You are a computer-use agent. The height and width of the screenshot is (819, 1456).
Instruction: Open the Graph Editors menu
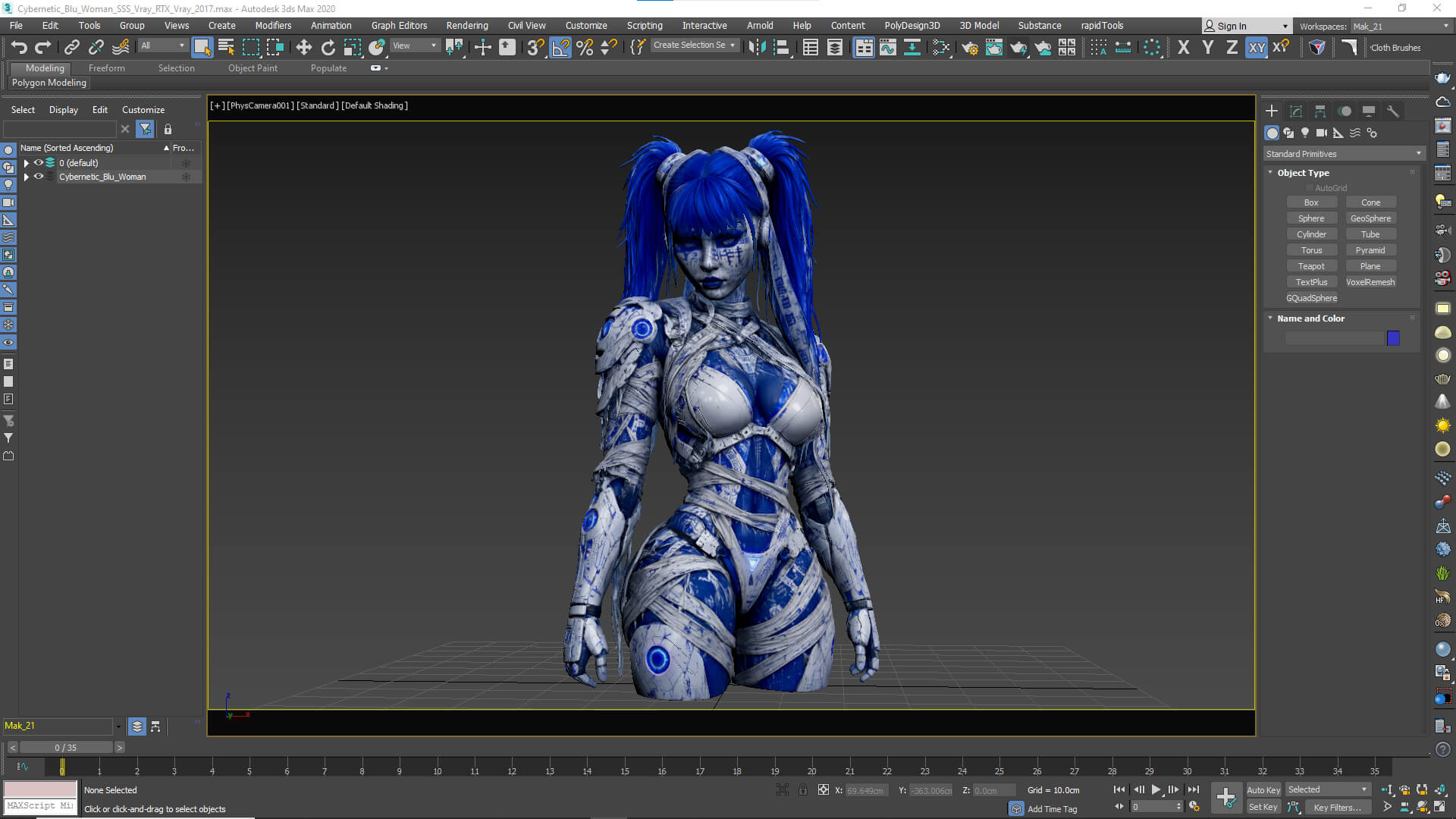point(399,25)
